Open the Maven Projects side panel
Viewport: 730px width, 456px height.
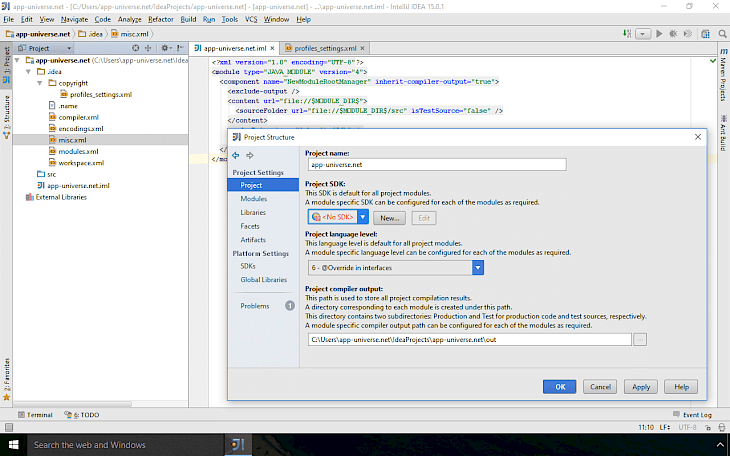(723, 74)
